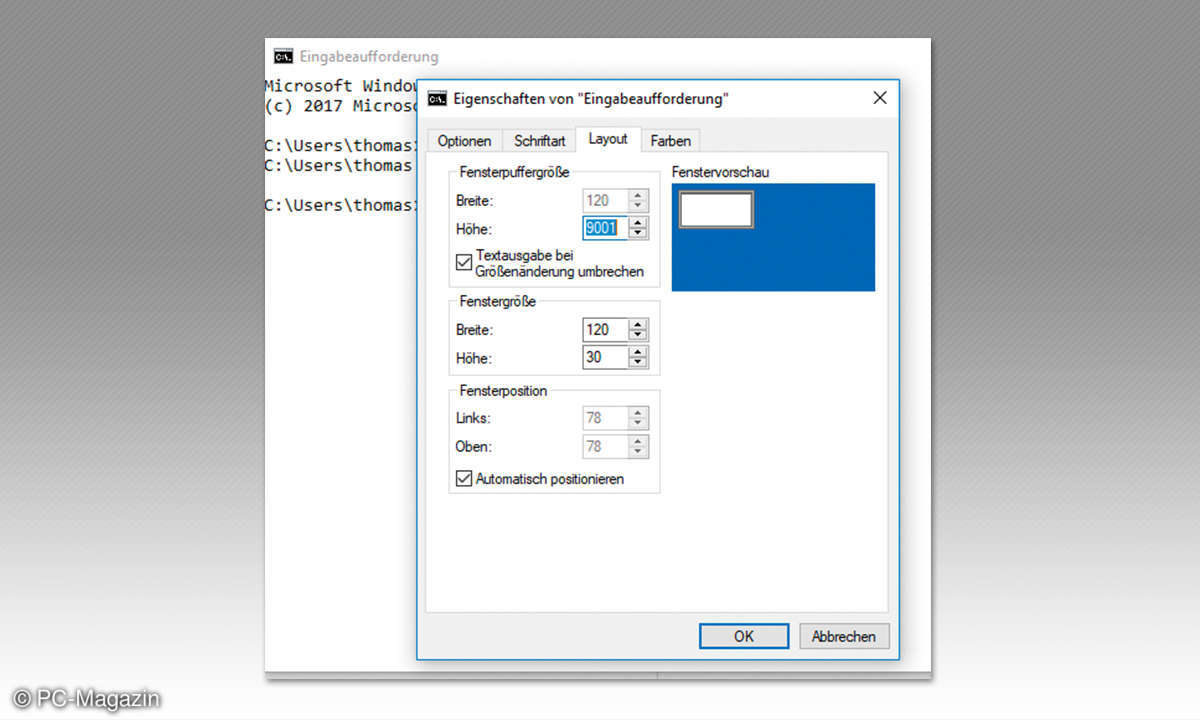
Task: Click the Fensterpuffergröße Höhe input field
Action: pyautogui.click(x=604, y=228)
